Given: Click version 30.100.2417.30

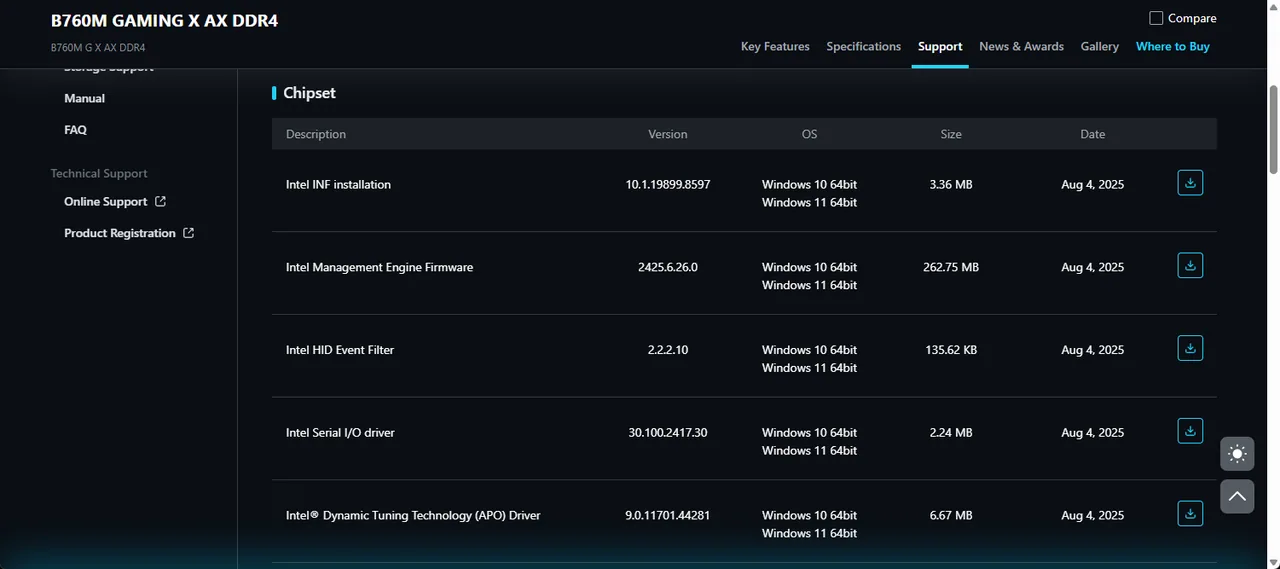Looking at the screenshot, I should click(x=668, y=433).
